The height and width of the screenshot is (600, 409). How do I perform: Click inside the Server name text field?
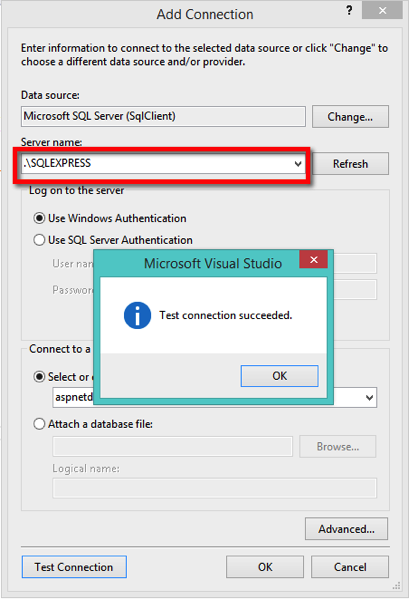pyautogui.click(x=157, y=164)
